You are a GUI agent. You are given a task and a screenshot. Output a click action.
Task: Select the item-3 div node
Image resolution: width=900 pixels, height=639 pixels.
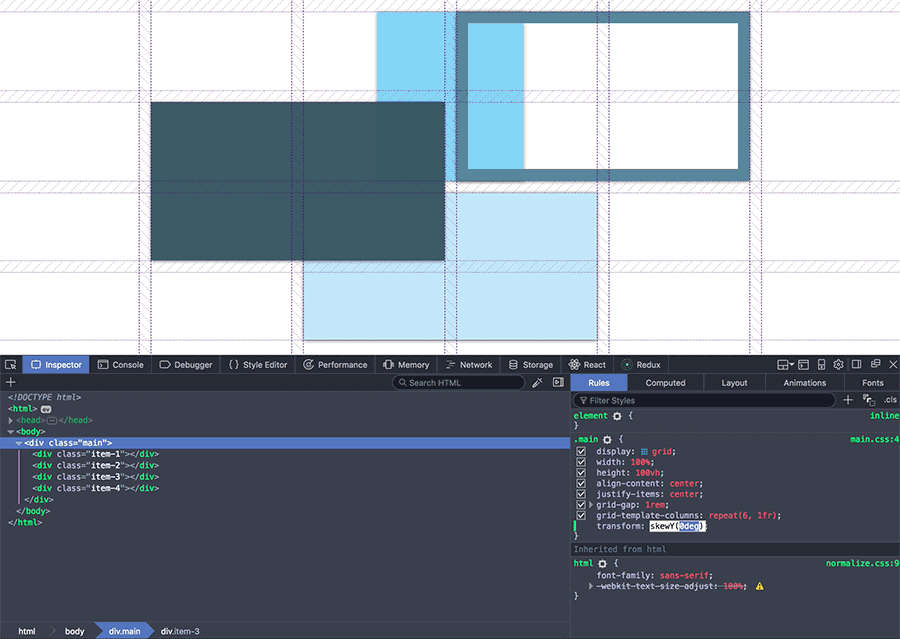point(95,477)
